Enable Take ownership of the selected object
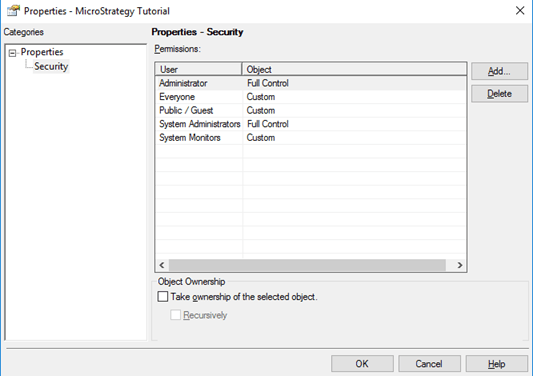 pyautogui.click(x=163, y=296)
